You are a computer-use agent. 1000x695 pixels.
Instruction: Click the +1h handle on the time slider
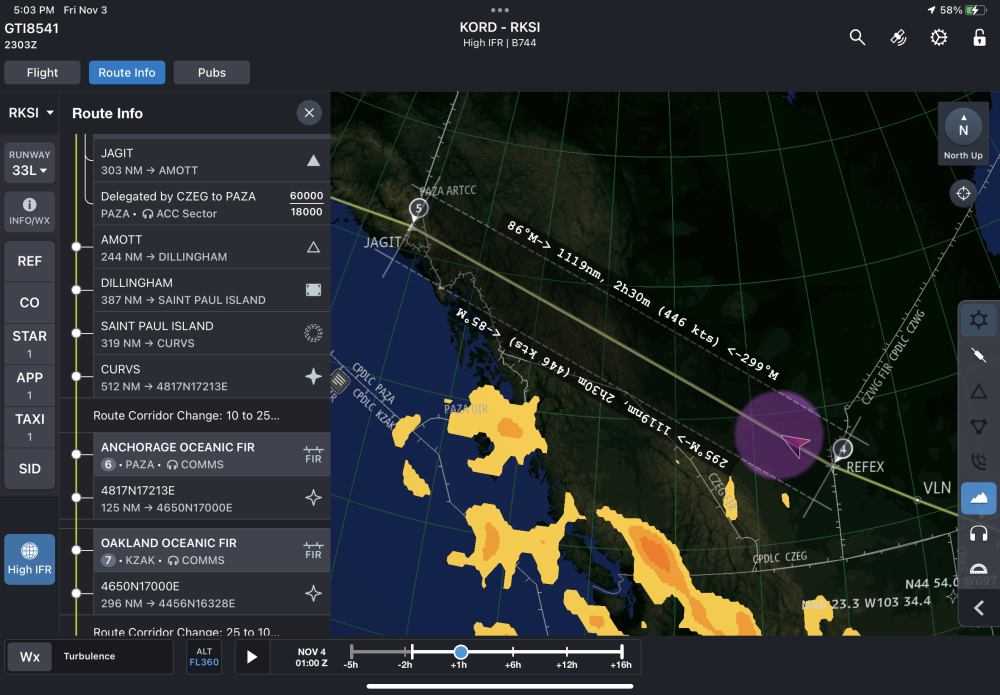[x=460, y=652]
